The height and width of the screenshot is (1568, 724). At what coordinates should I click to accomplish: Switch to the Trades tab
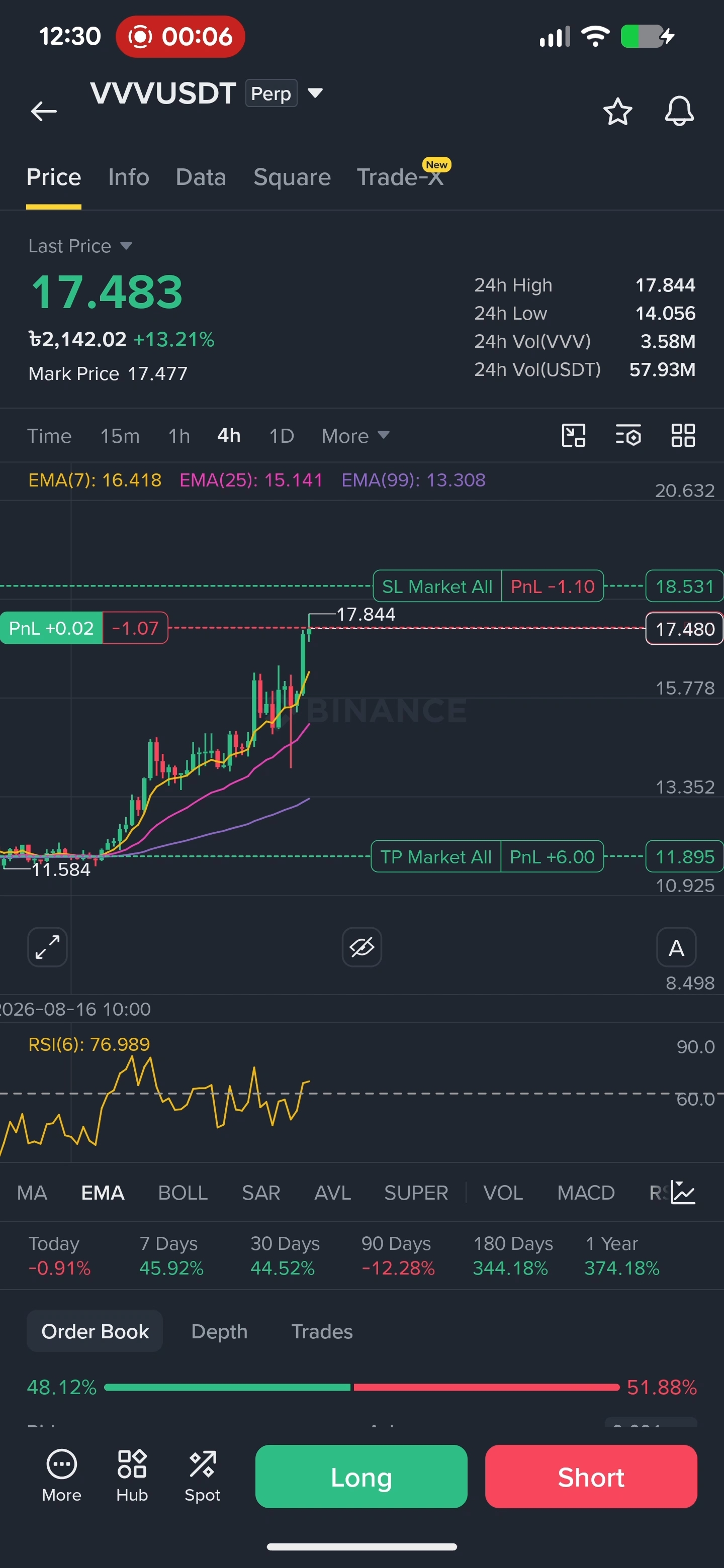click(x=322, y=1331)
